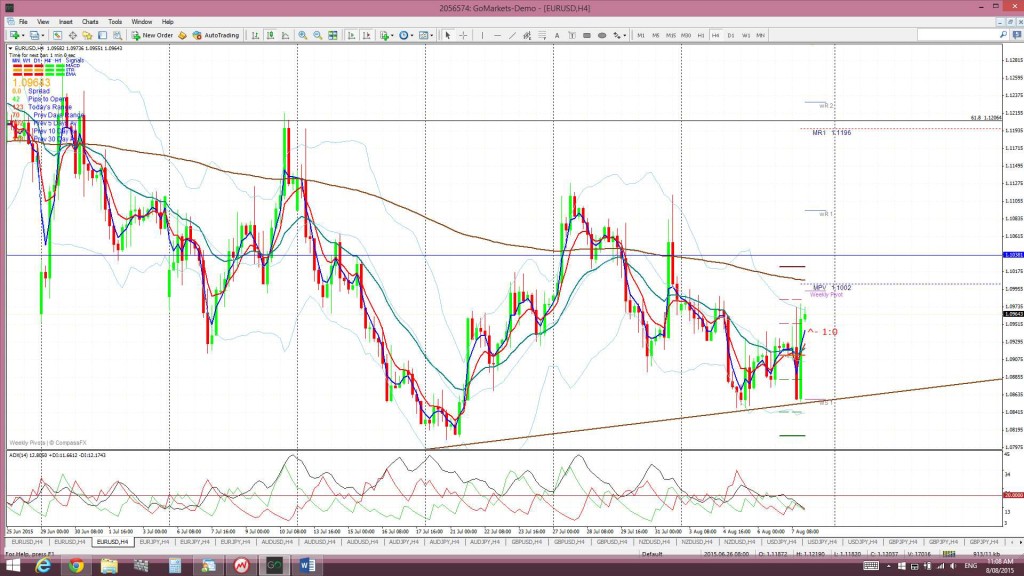Viewport: 1024px width, 576px height.
Task: Pick the ellipse shape drawing tool
Action: (x=602, y=35)
